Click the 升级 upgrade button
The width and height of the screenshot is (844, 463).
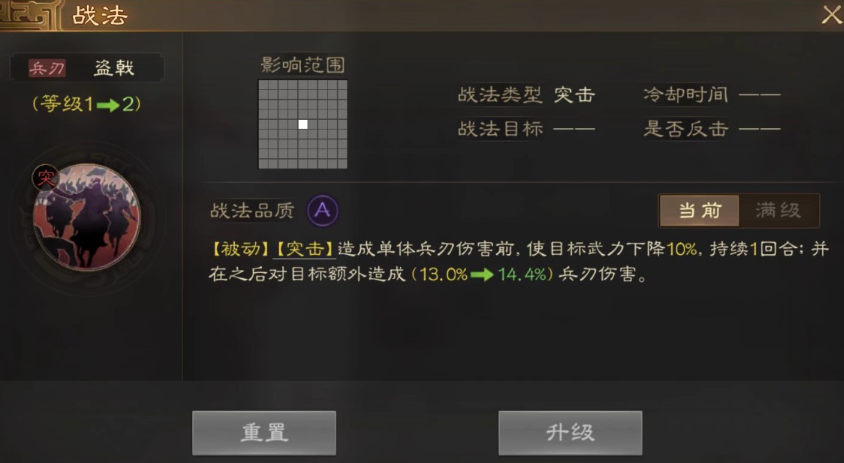point(570,433)
